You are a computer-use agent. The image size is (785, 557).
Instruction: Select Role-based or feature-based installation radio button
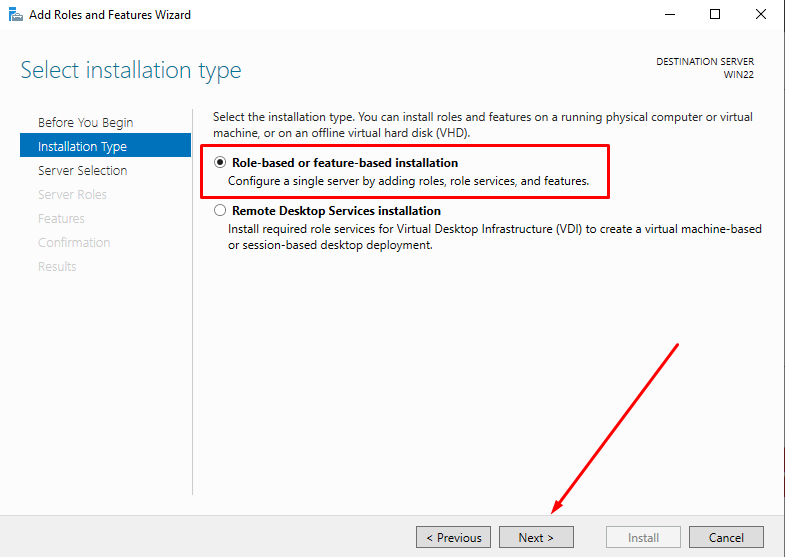click(220, 163)
